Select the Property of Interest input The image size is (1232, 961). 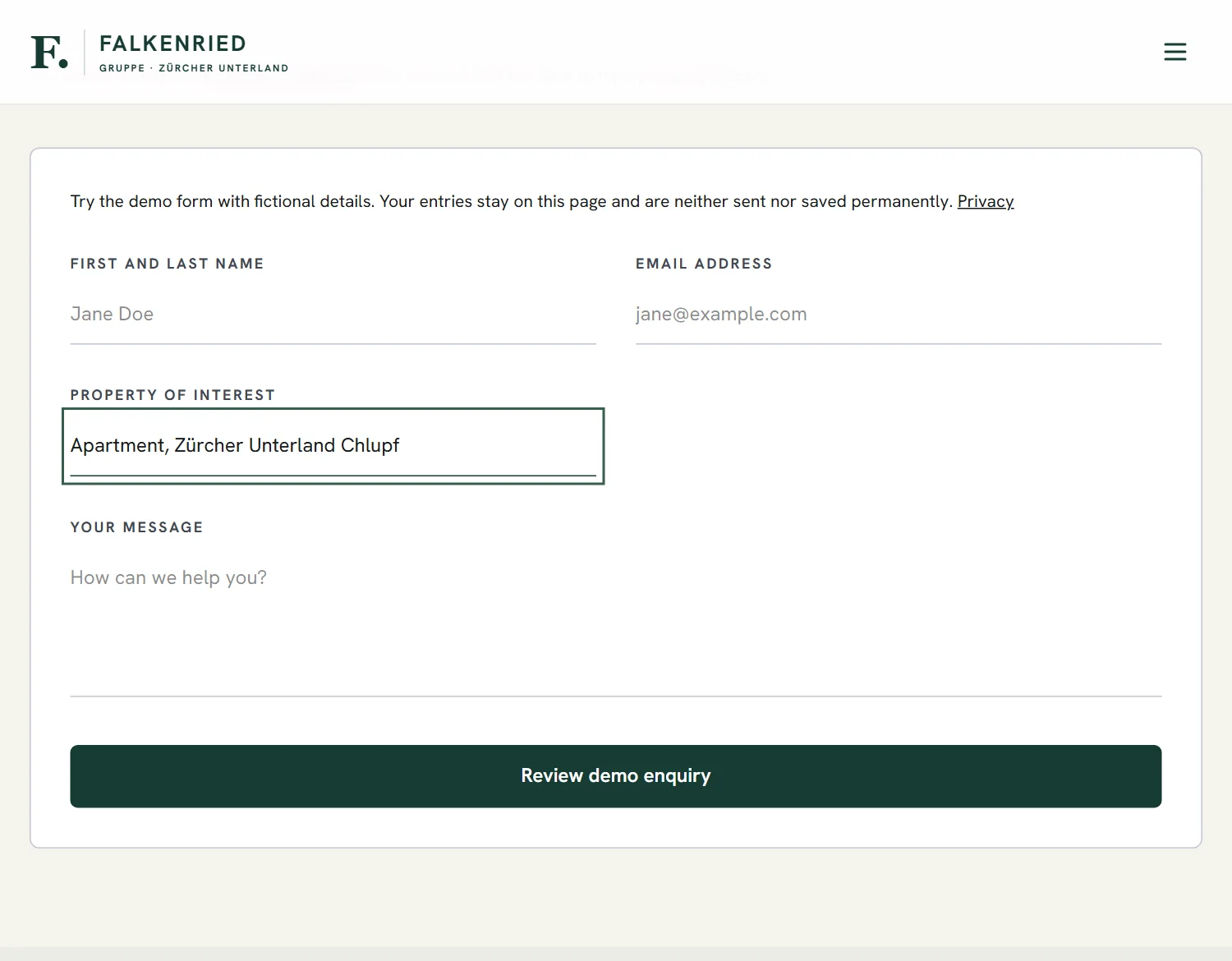coord(333,446)
